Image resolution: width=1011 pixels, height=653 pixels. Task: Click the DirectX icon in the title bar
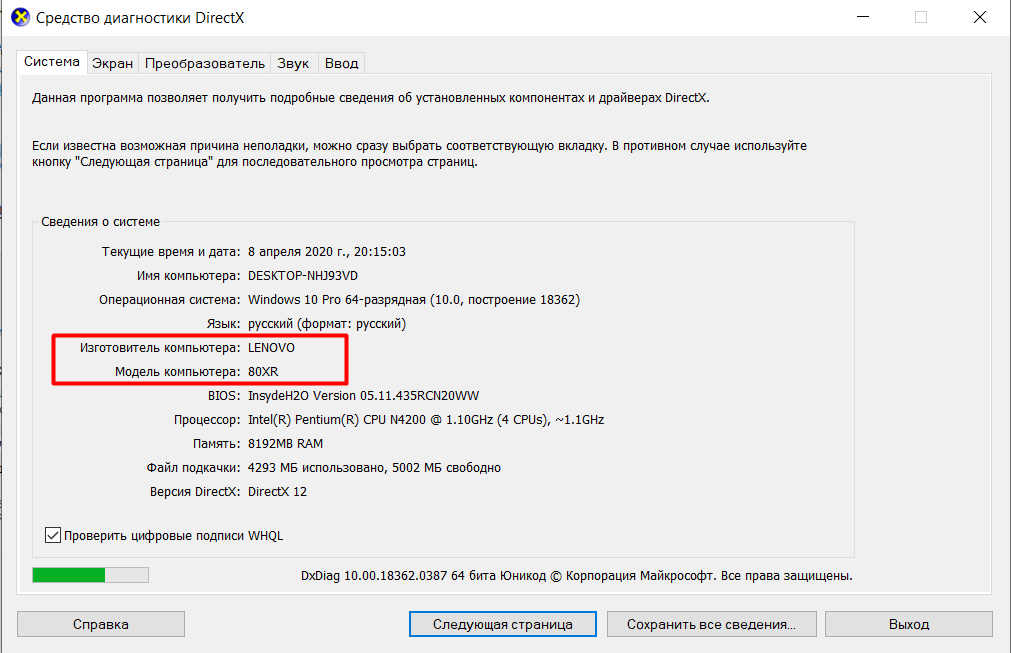20,17
